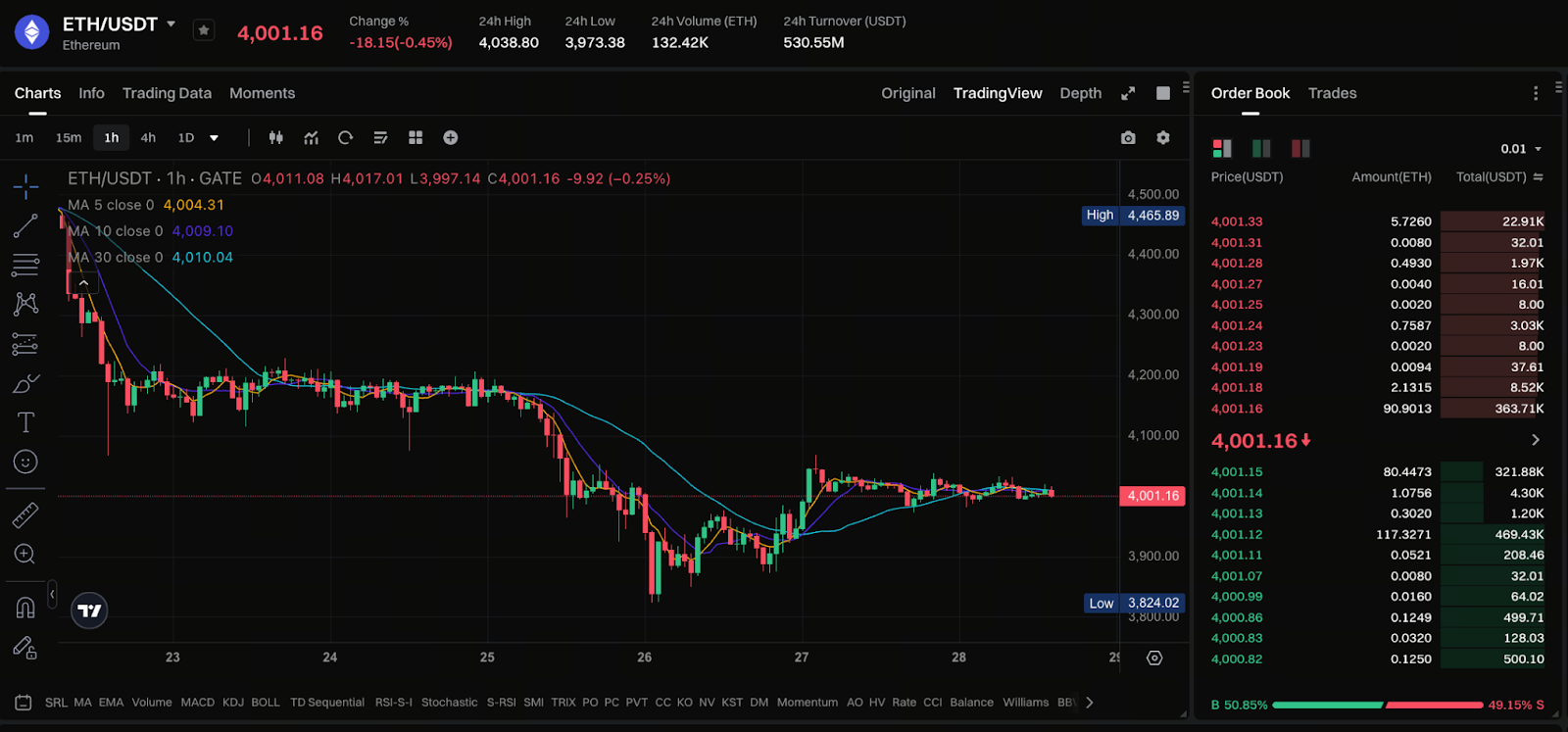Viewport: 1568px width, 732px height.
Task: Click the buy/sell ratio bar
Action: [1377, 705]
